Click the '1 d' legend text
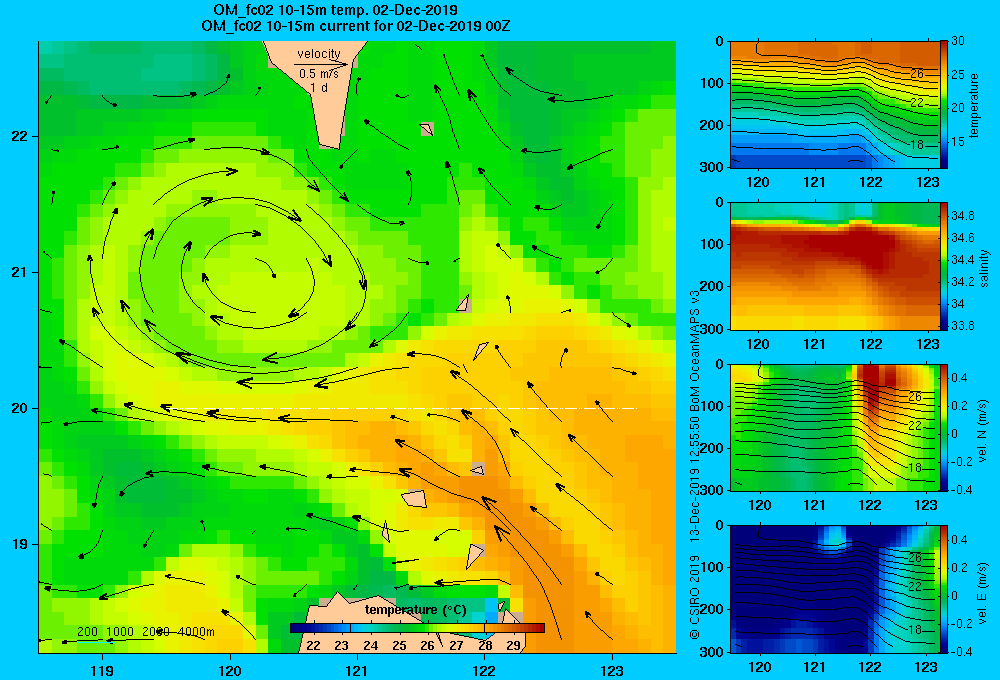This screenshot has height=680, width=1000. pos(319,87)
